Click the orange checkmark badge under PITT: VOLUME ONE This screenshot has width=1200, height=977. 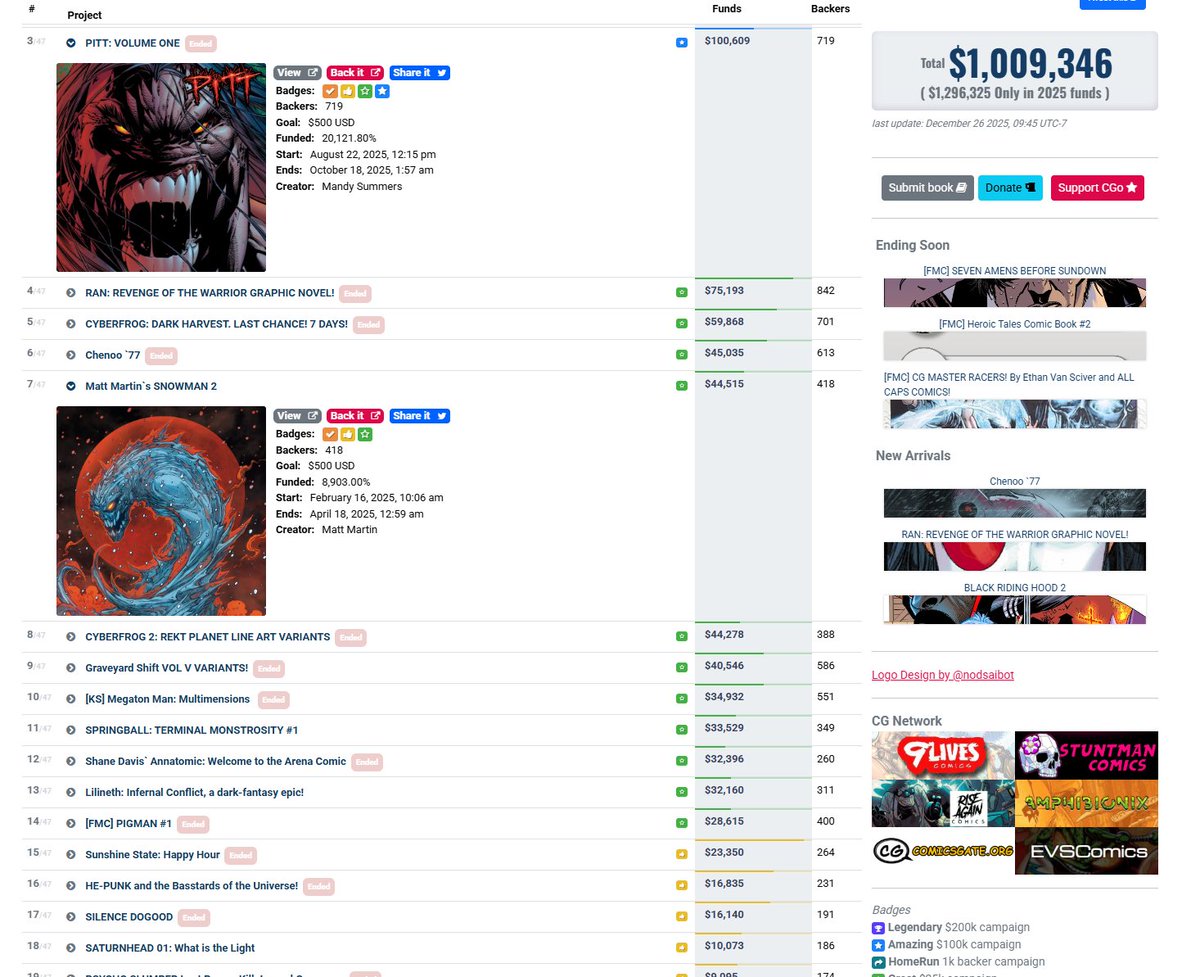click(x=330, y=91)
